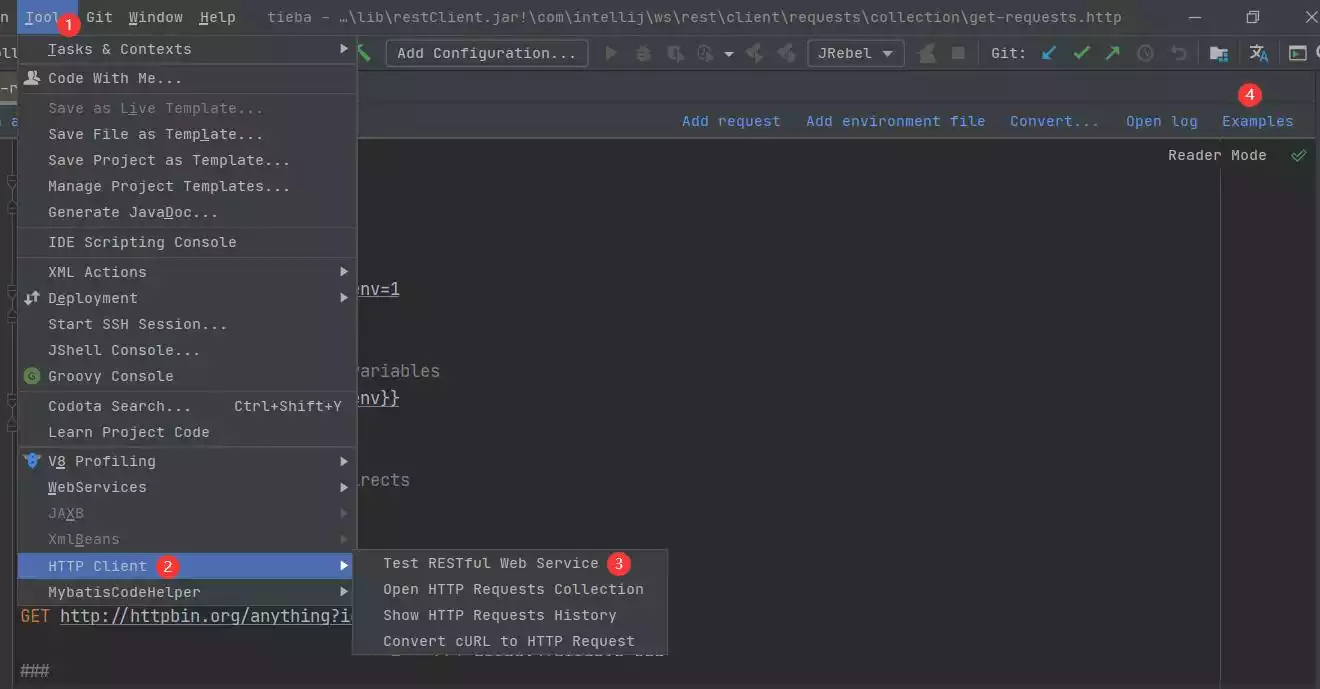1320x689 pixels.
Task: Toggle Reader Mode in the editor
Action: tap(1217, 155)
